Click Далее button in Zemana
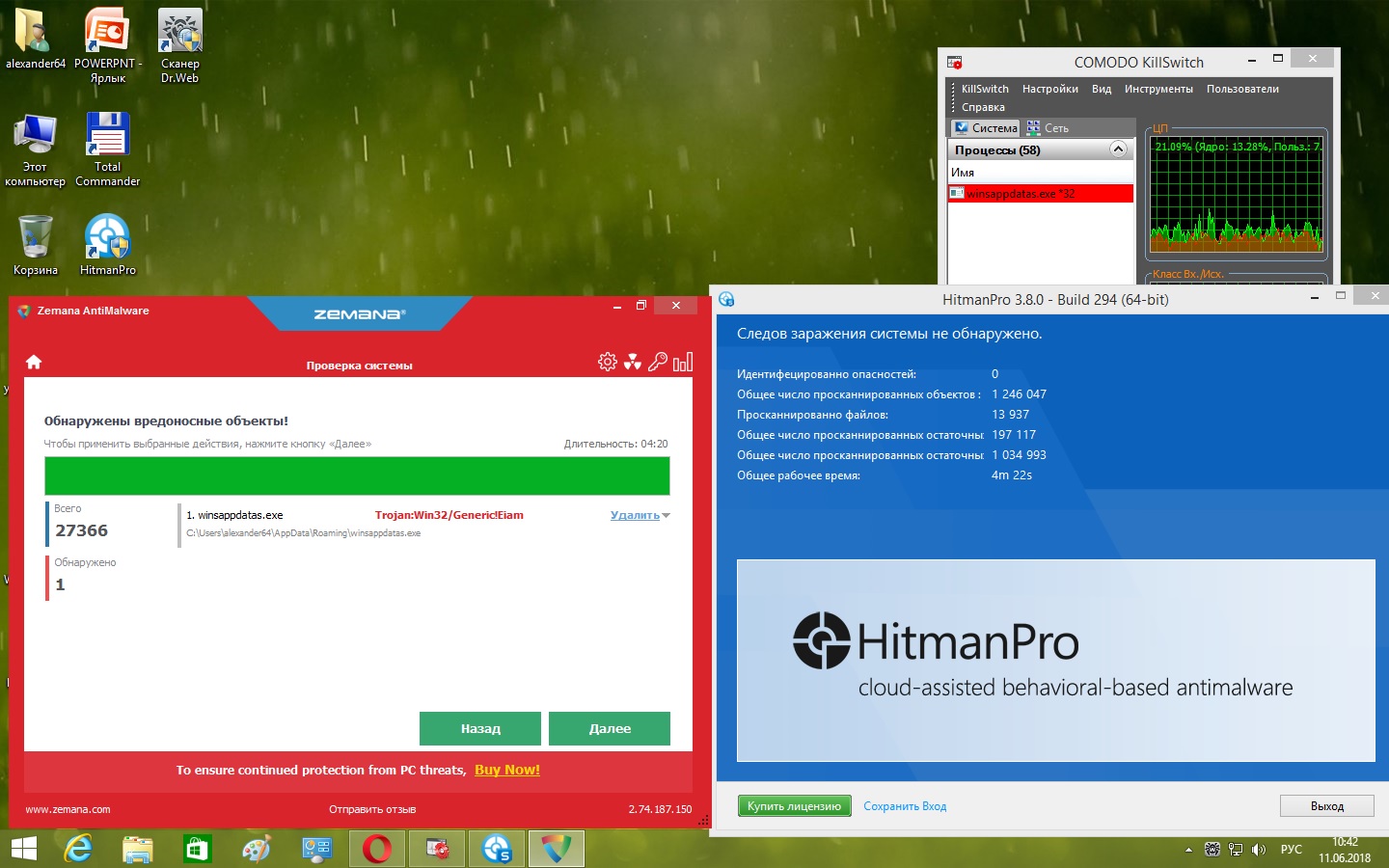 coord(610,728)
